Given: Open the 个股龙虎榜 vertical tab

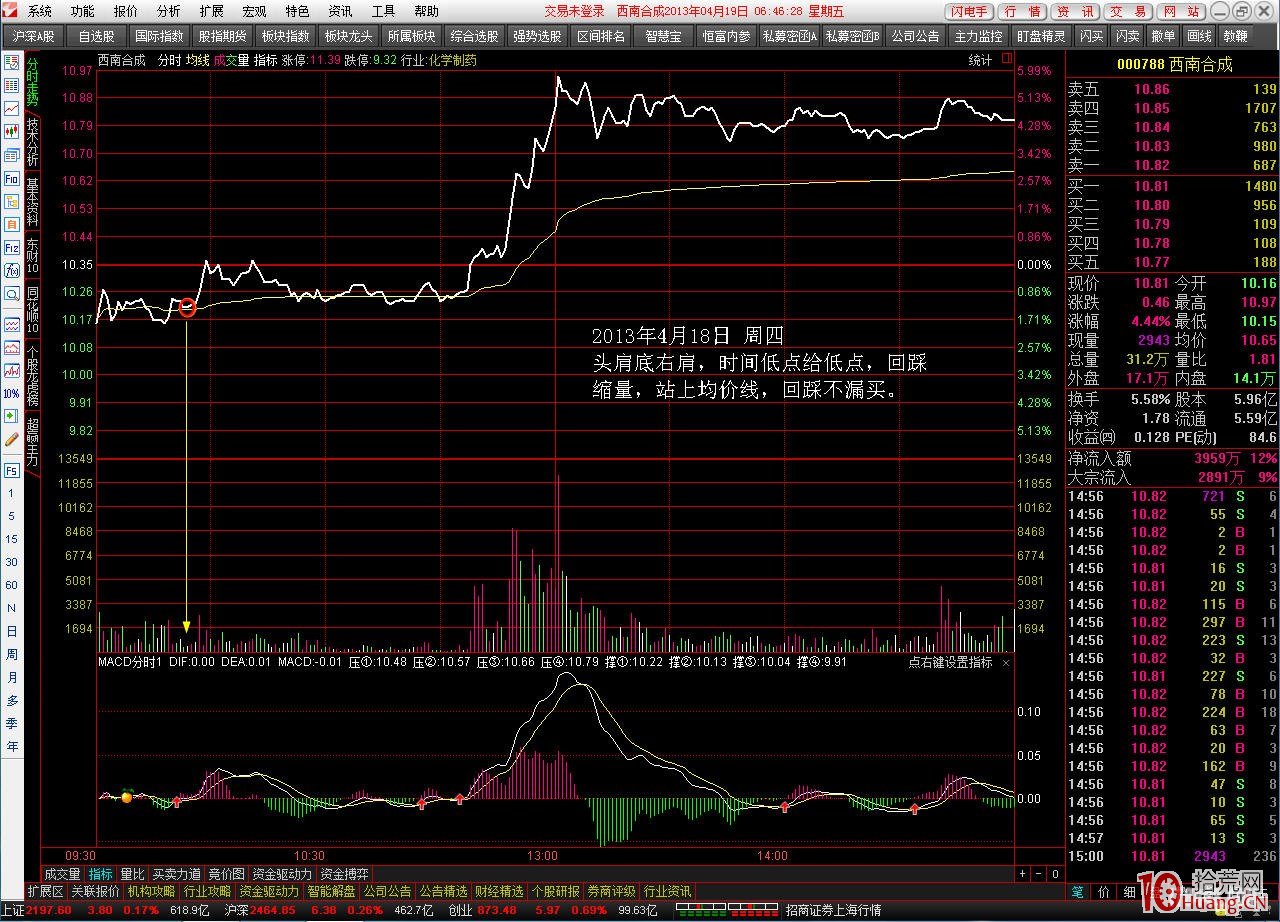Looking at the screenshot, I should pos(32,376).
